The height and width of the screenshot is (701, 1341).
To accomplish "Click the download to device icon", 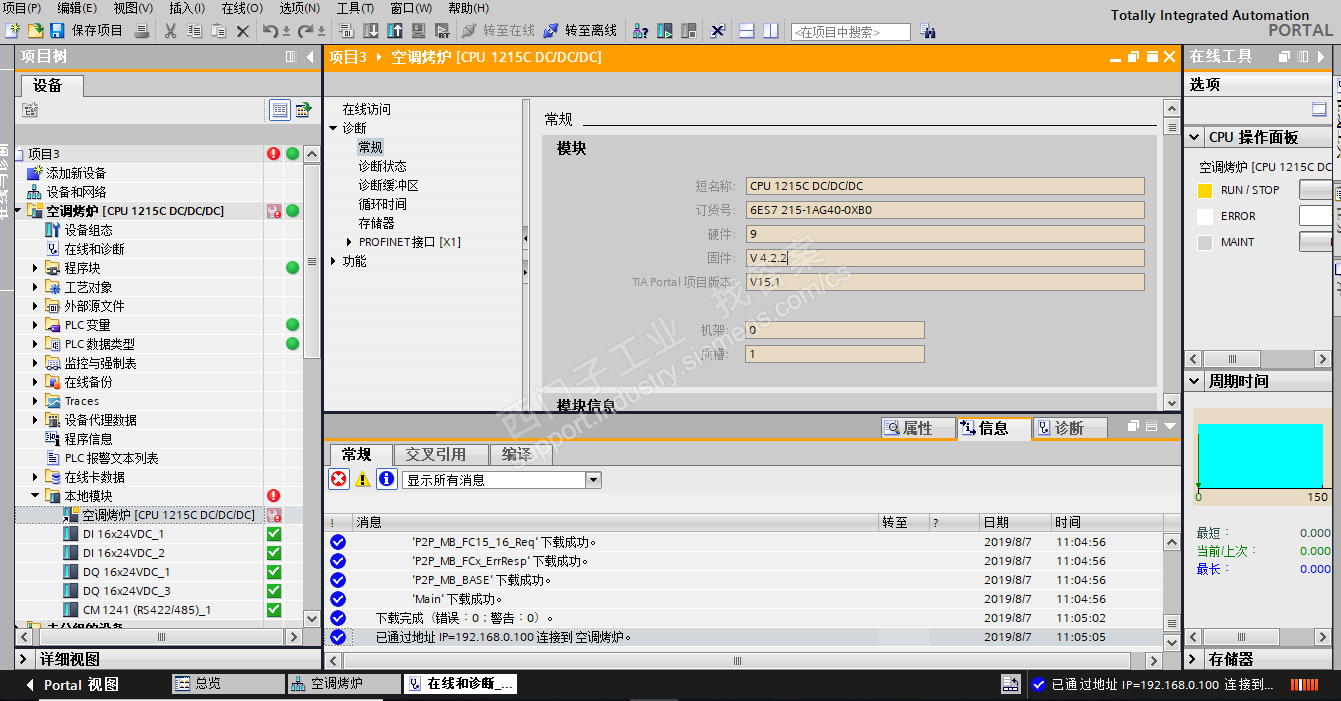I will (371, 31).
